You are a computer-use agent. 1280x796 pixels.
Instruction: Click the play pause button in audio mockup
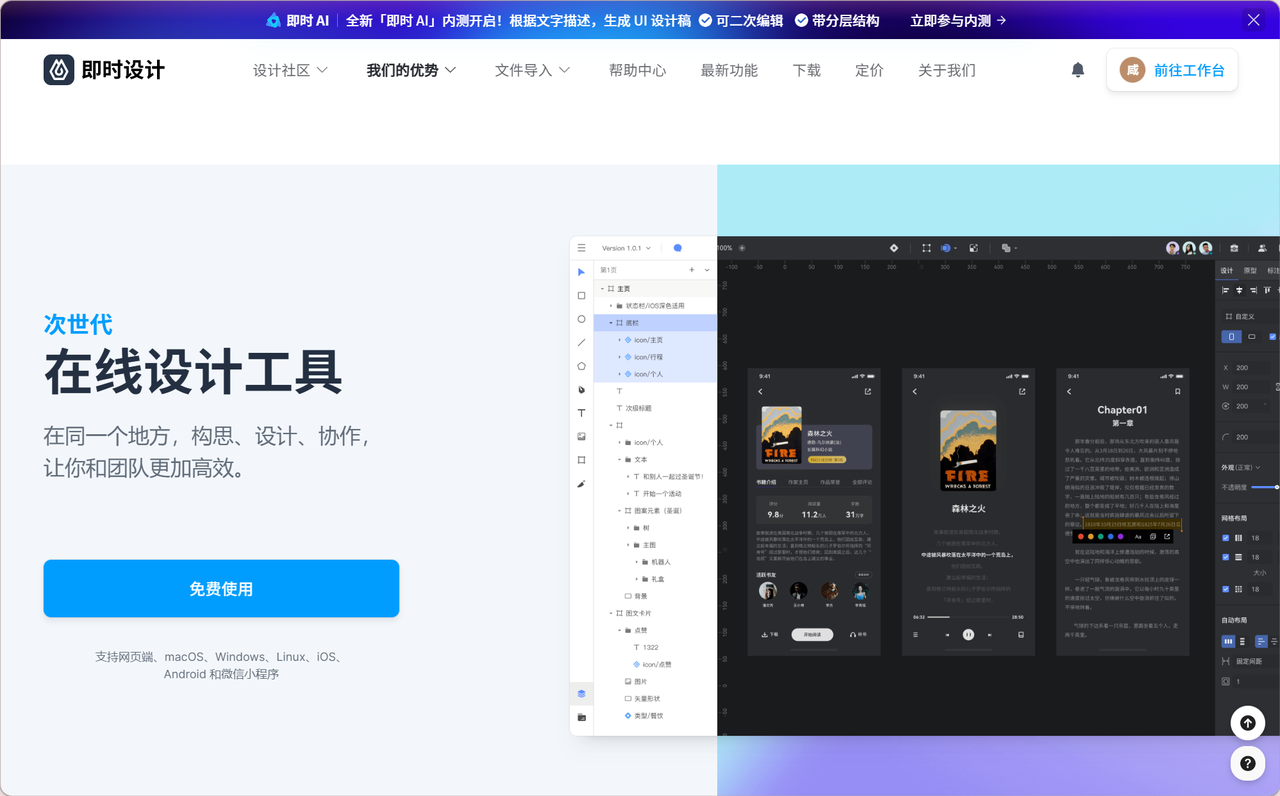968,635
